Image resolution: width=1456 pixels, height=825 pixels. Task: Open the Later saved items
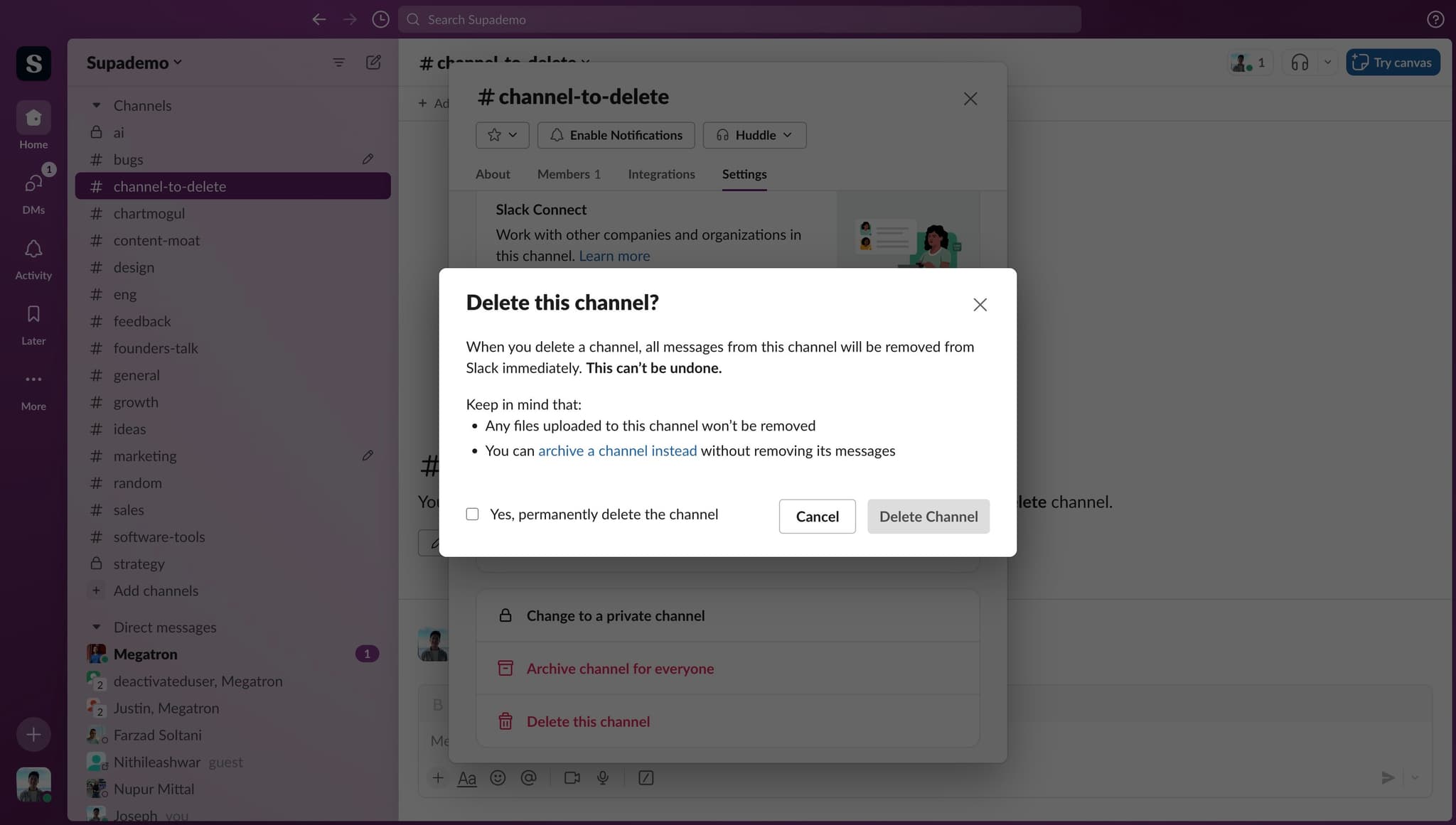[x=33, y=313]
